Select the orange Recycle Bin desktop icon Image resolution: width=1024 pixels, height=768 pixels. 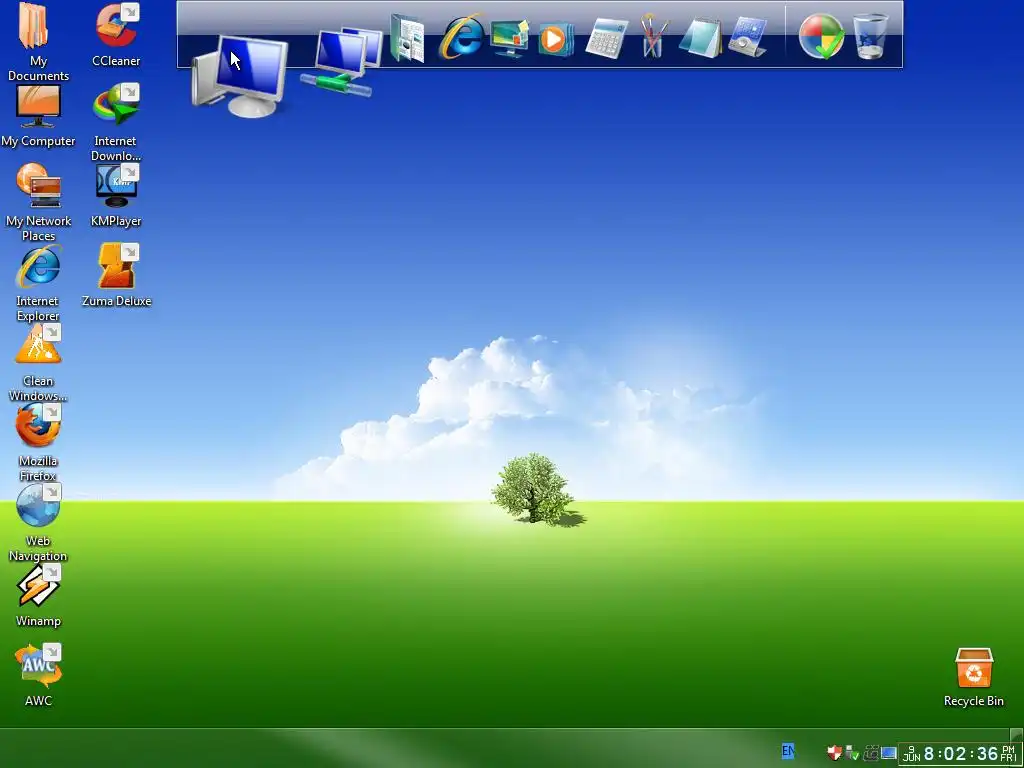coord(974,668)
